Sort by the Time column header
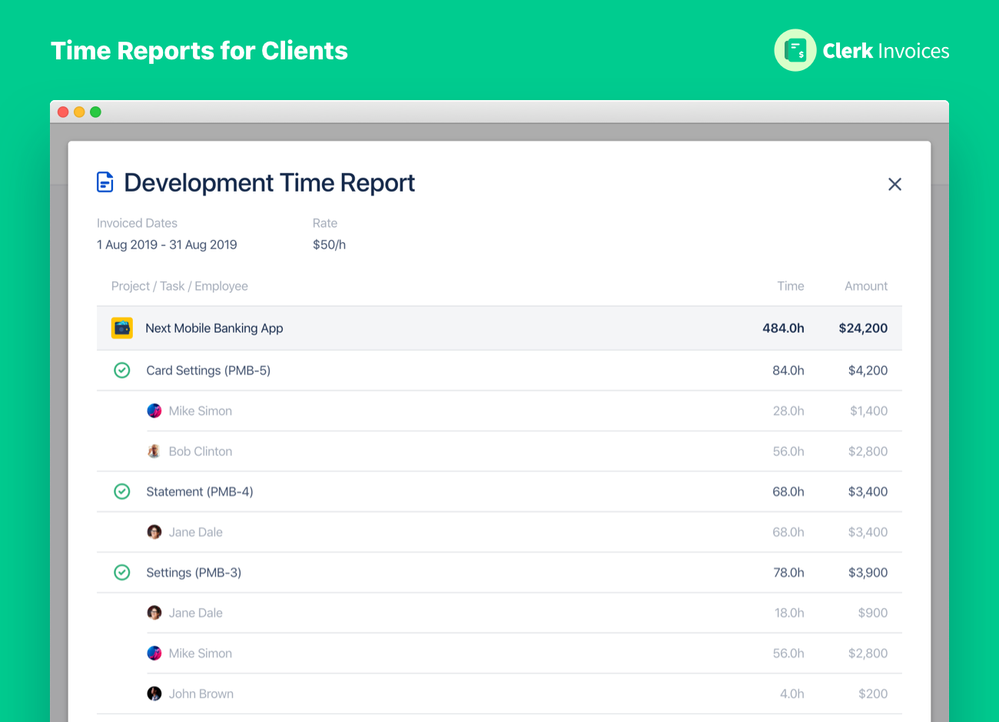999x722 pixels. click(791, 286)
